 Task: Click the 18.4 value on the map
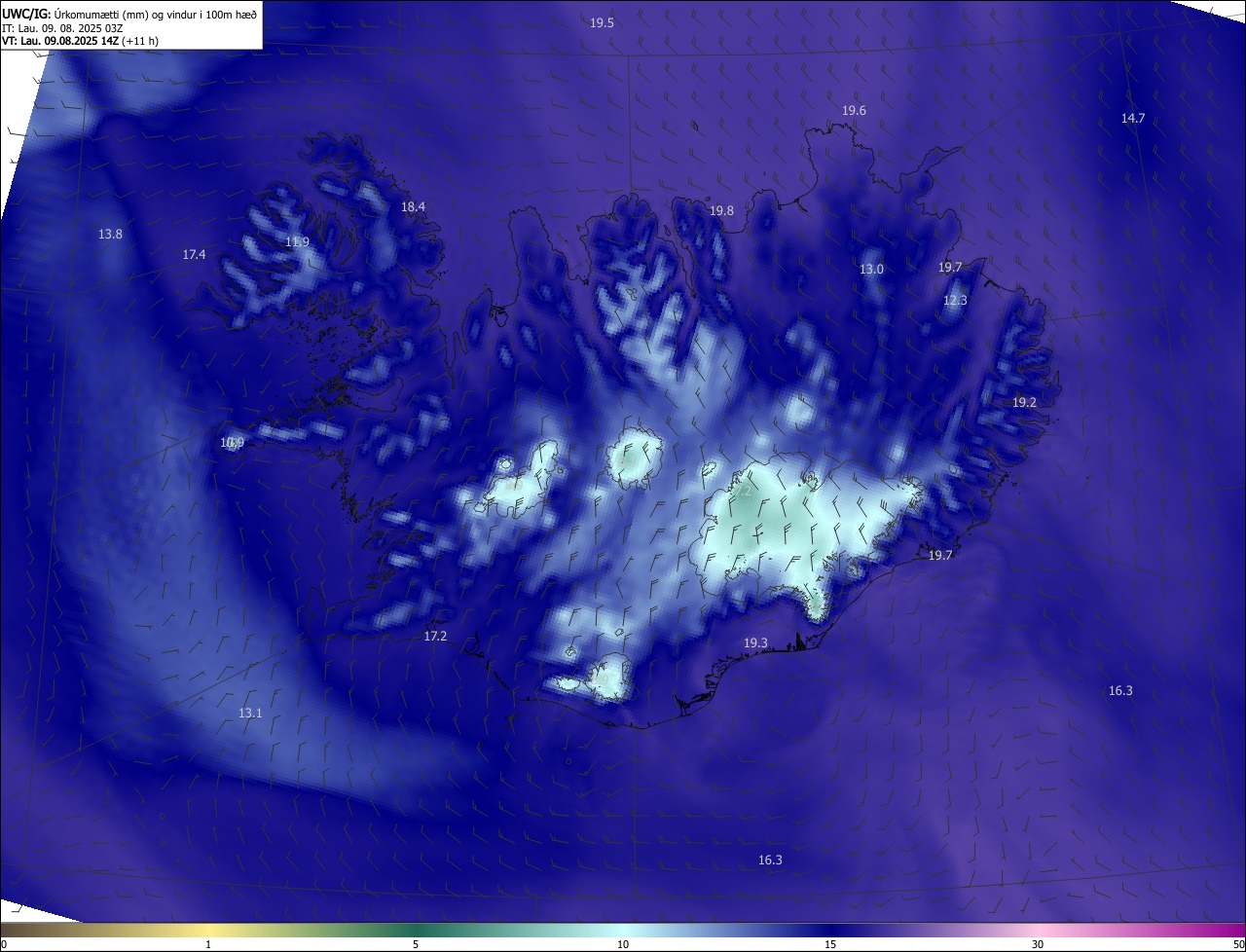[x=413, y=206]
